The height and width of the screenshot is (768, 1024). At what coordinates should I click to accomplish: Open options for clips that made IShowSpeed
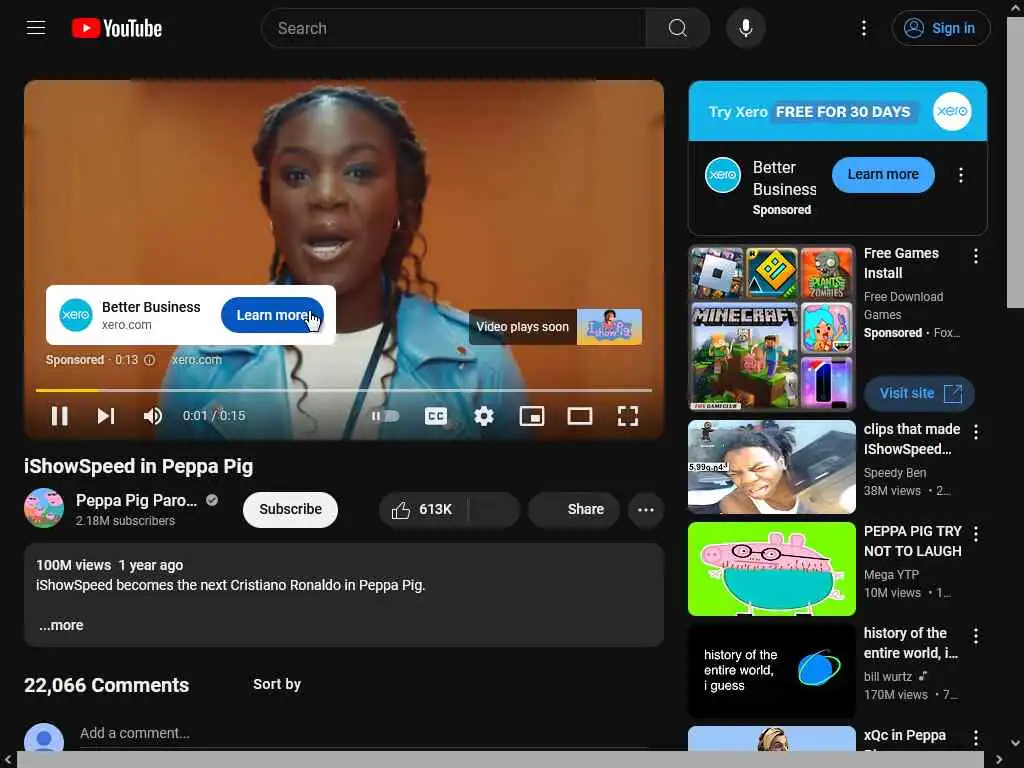click(x=976, y=432)
